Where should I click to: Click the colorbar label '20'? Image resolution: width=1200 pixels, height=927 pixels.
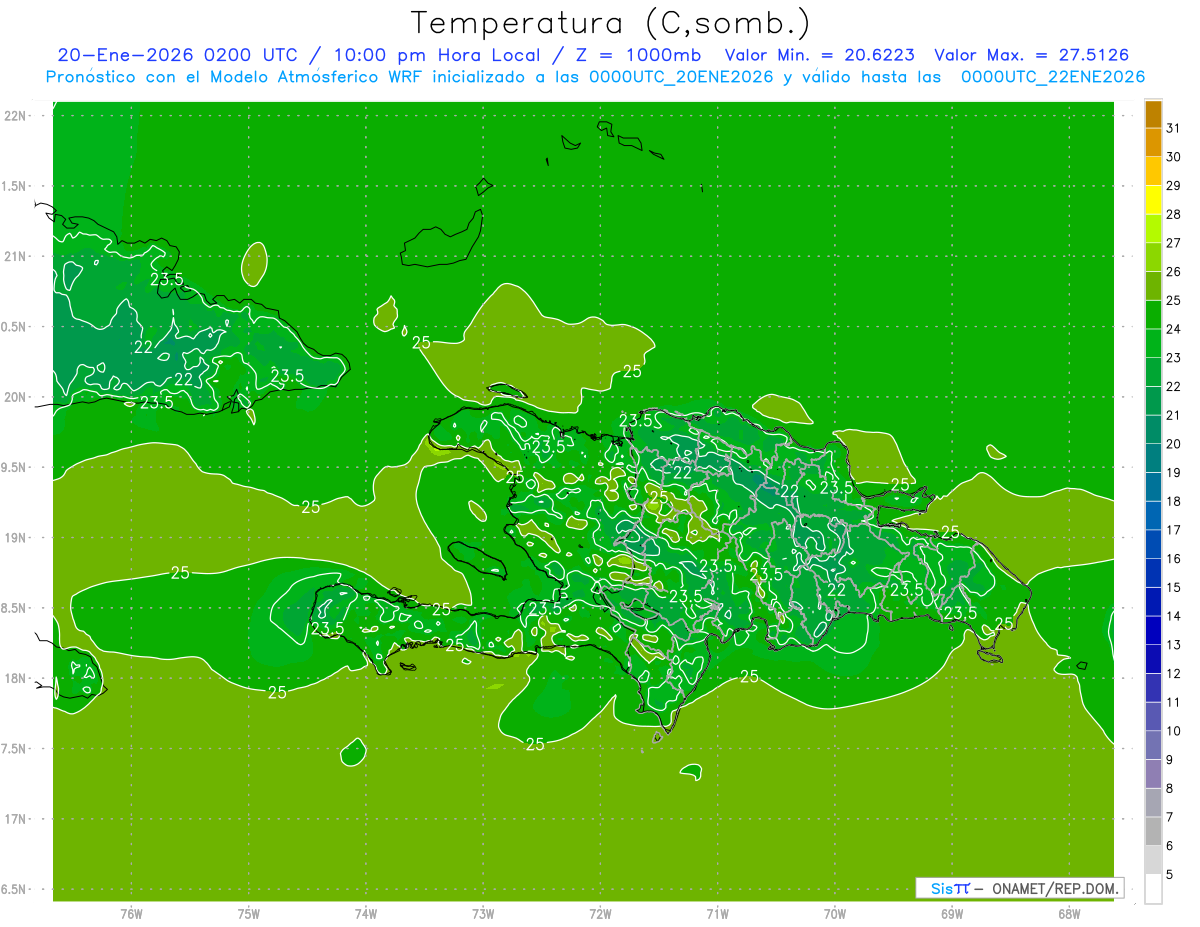1174,444
